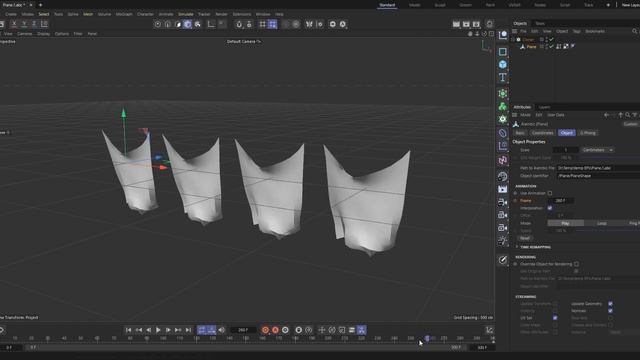The image size is (640, 360).
Task: Toggle timeline sound speaker icon
Action: (x=222, y=330)
